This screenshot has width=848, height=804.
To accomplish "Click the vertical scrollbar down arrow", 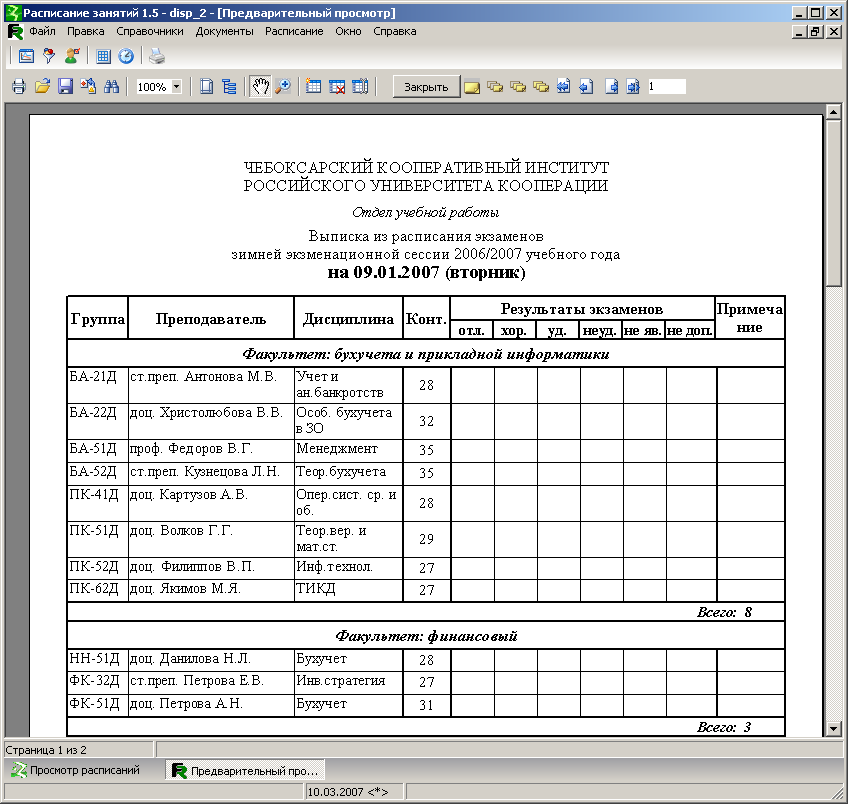I will pos(833,728).
